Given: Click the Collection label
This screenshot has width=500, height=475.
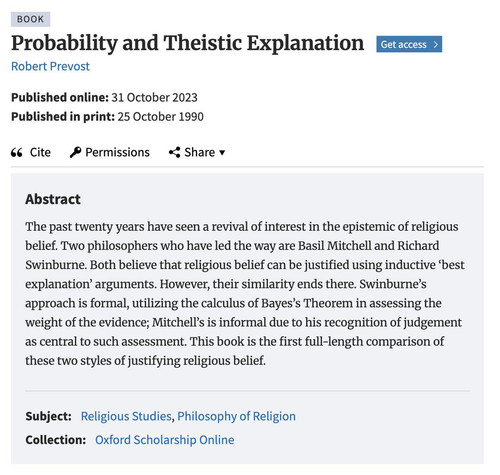Looking at the screenshot, I should click(x=56, y=440).
